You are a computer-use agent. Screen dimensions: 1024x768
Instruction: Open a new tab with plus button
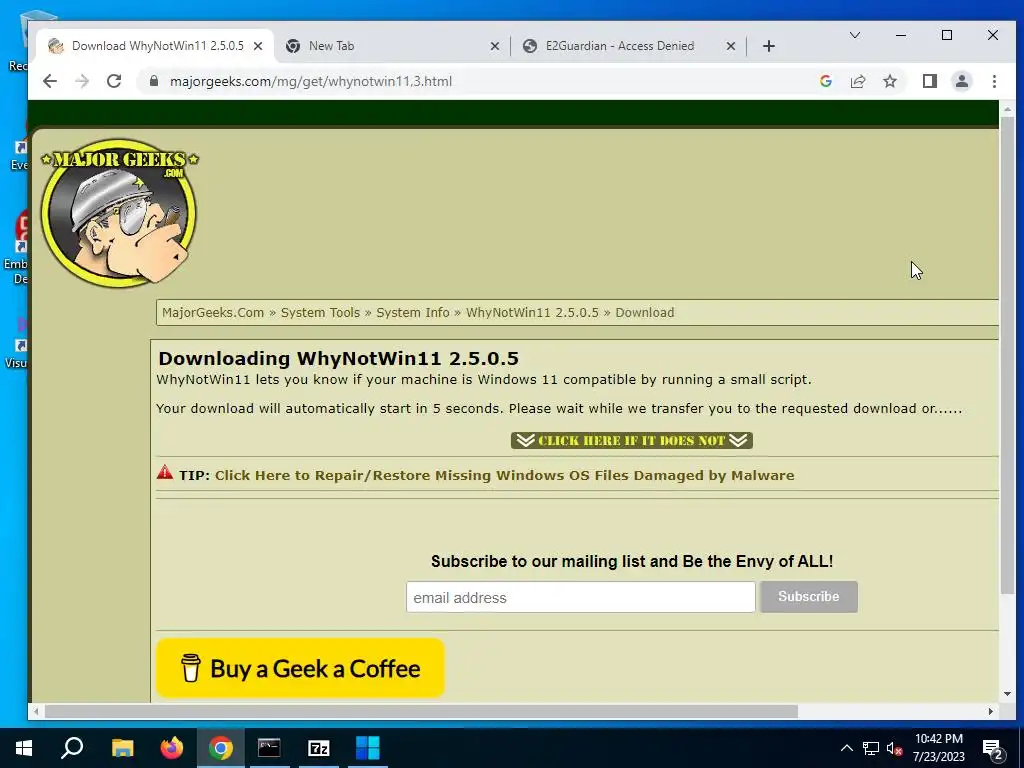[x=769, y=46]
